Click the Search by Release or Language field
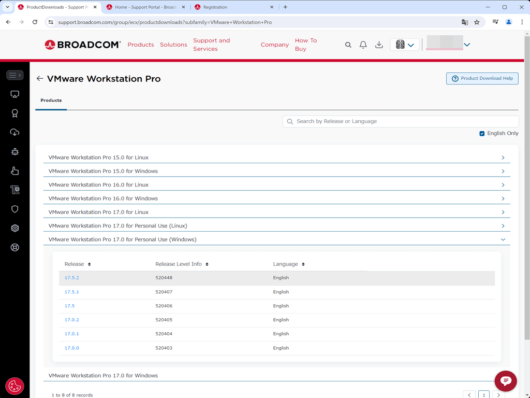 pos(401,121)
